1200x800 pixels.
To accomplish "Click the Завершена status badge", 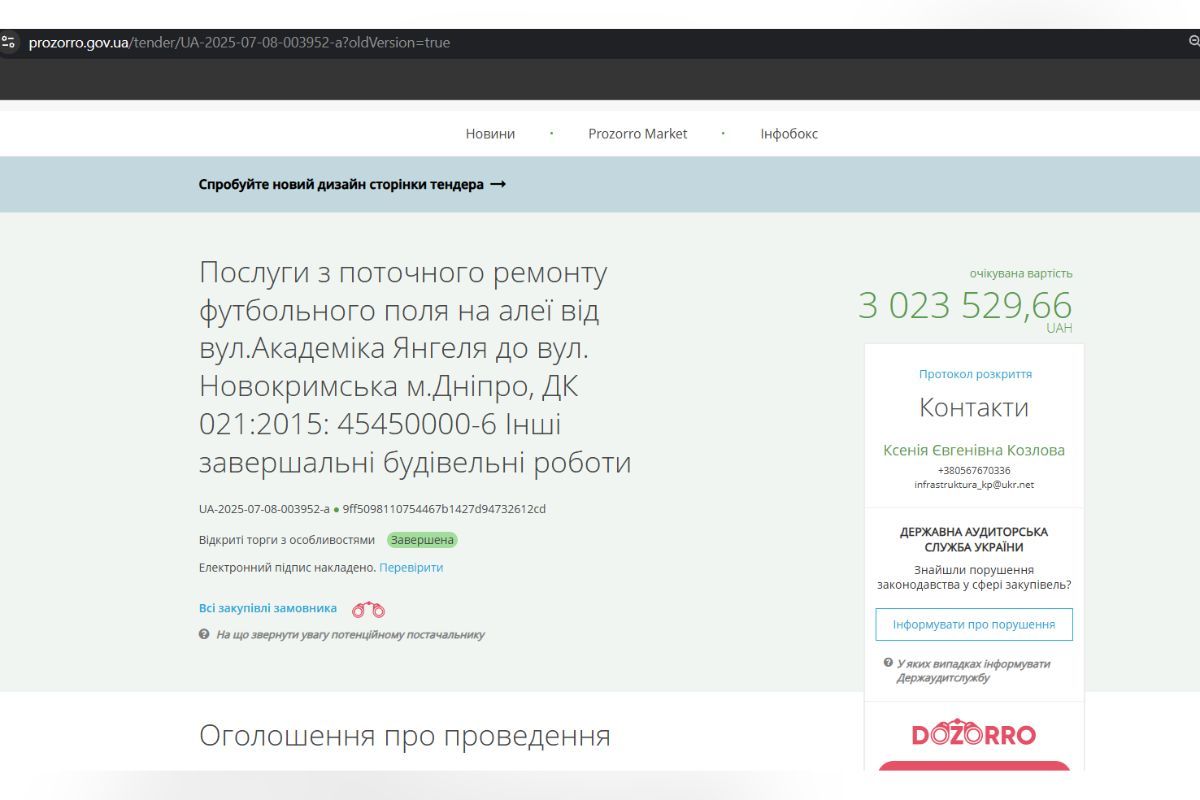I will tap(422, 540).
